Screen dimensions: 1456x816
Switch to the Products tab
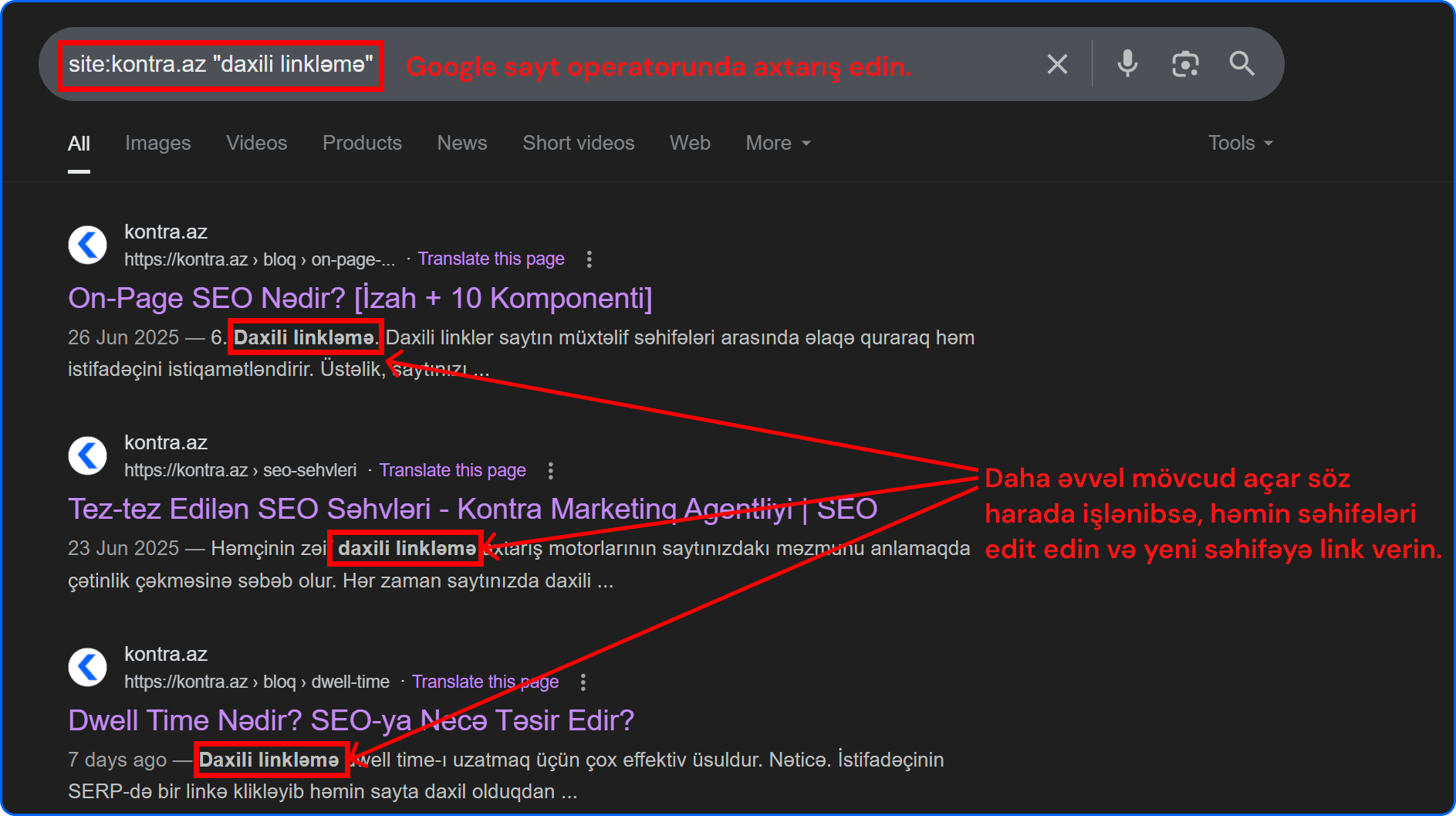[x=362, y=144]
